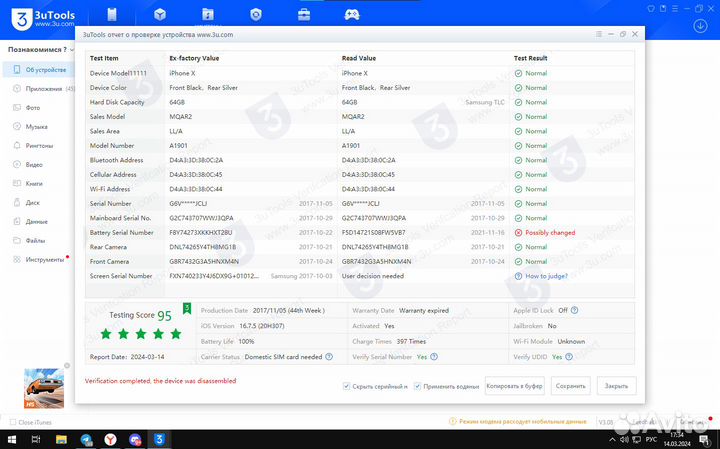The height and width of the screenshot is (449, 720).
Task: Click the Verification completed disassembled message
Action: (x=160, y=381)
